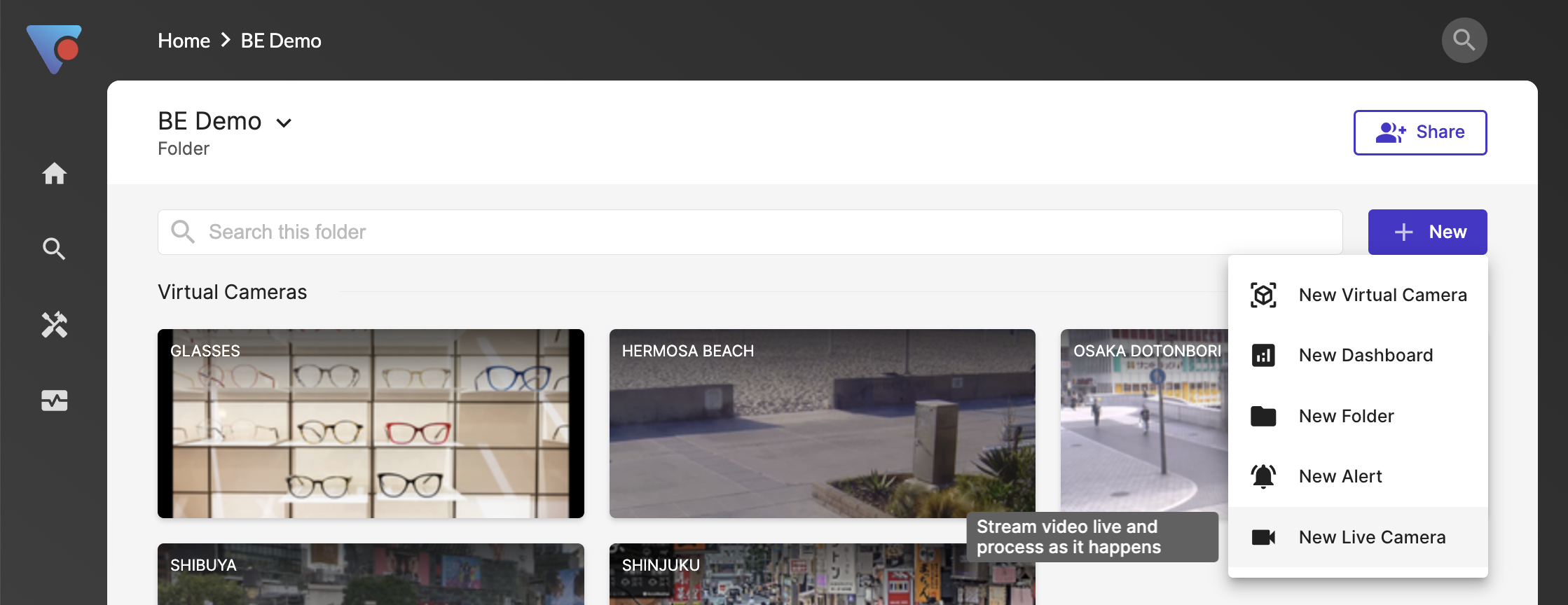Expand the BE Demo folder dropdown chevron
This screenshot has width=1568, height=605.
pos(284,123)
